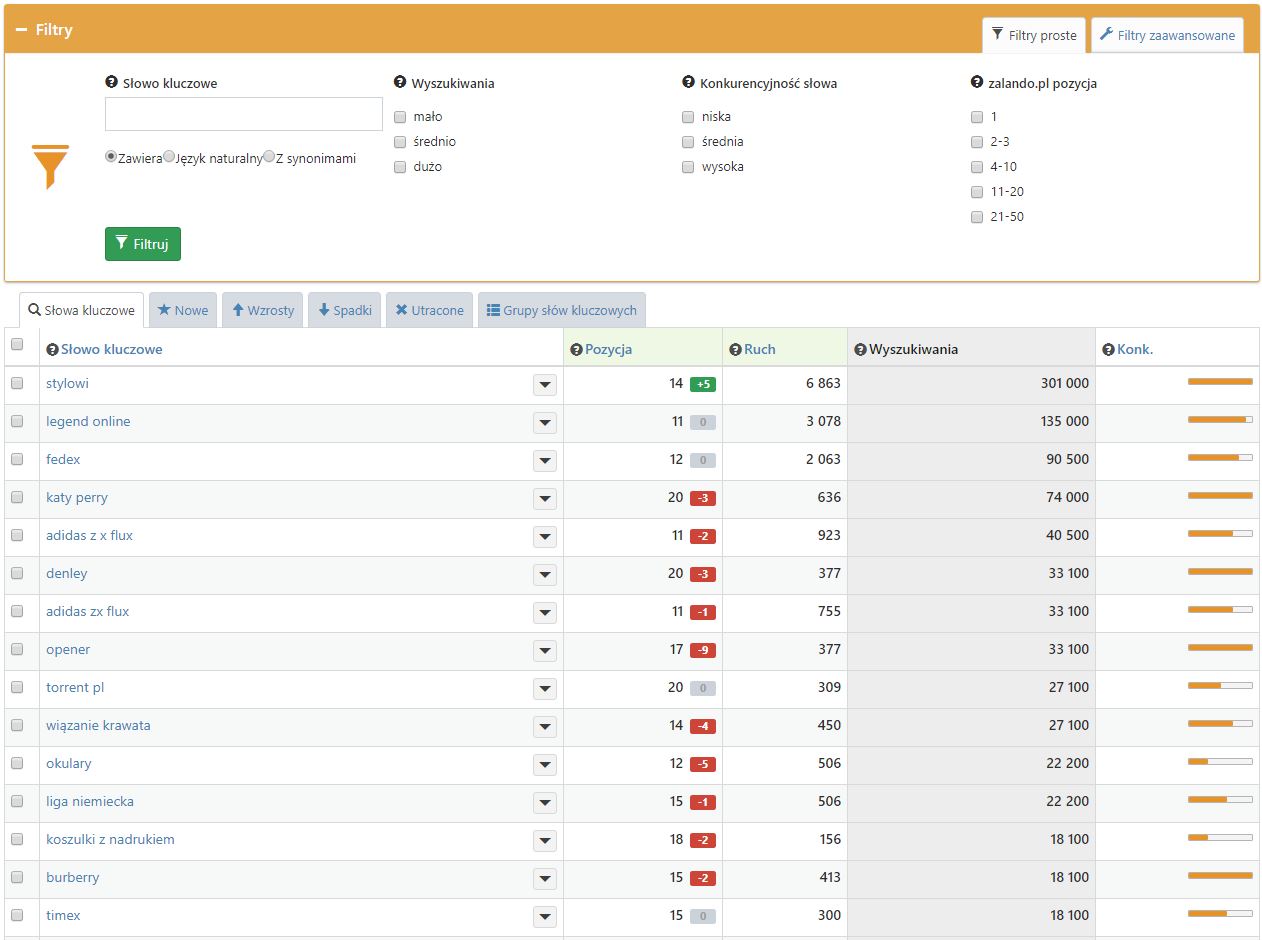Click help icon beside zalando.pl pozycja
This screenshot has height=940, width=1262.
[977, 83]
